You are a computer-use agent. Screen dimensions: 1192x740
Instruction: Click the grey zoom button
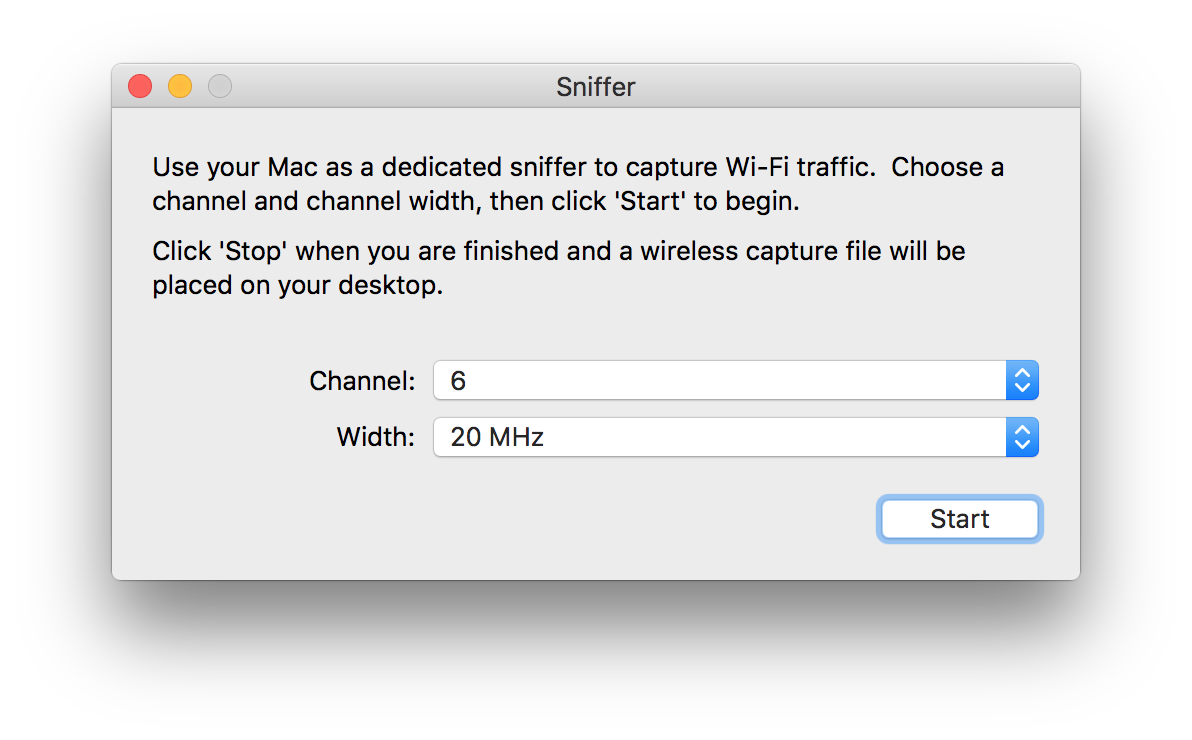click(219, 86)
